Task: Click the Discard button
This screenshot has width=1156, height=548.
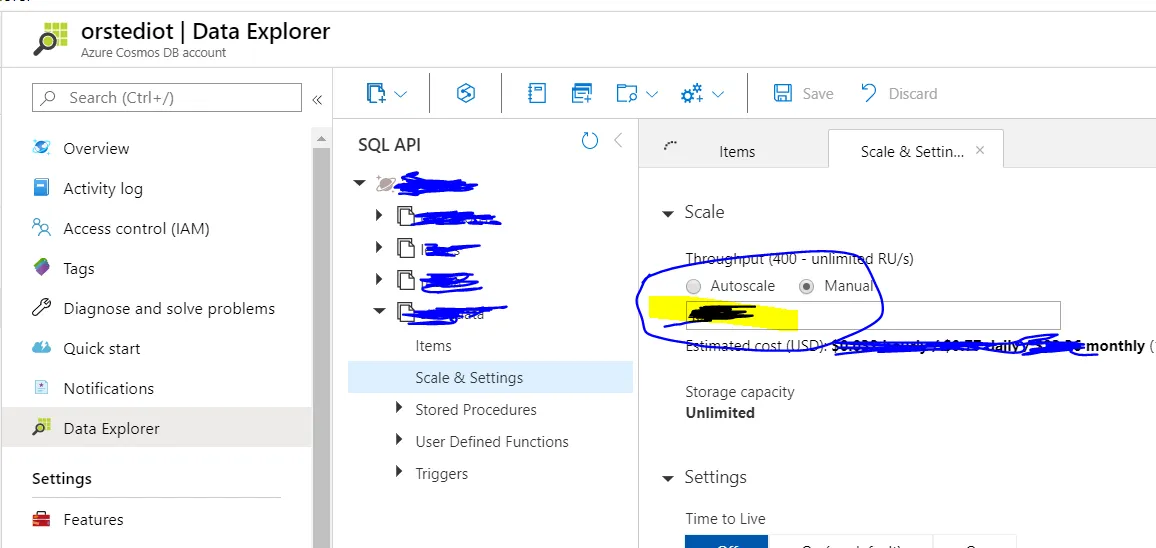Action: pos(899,94)
